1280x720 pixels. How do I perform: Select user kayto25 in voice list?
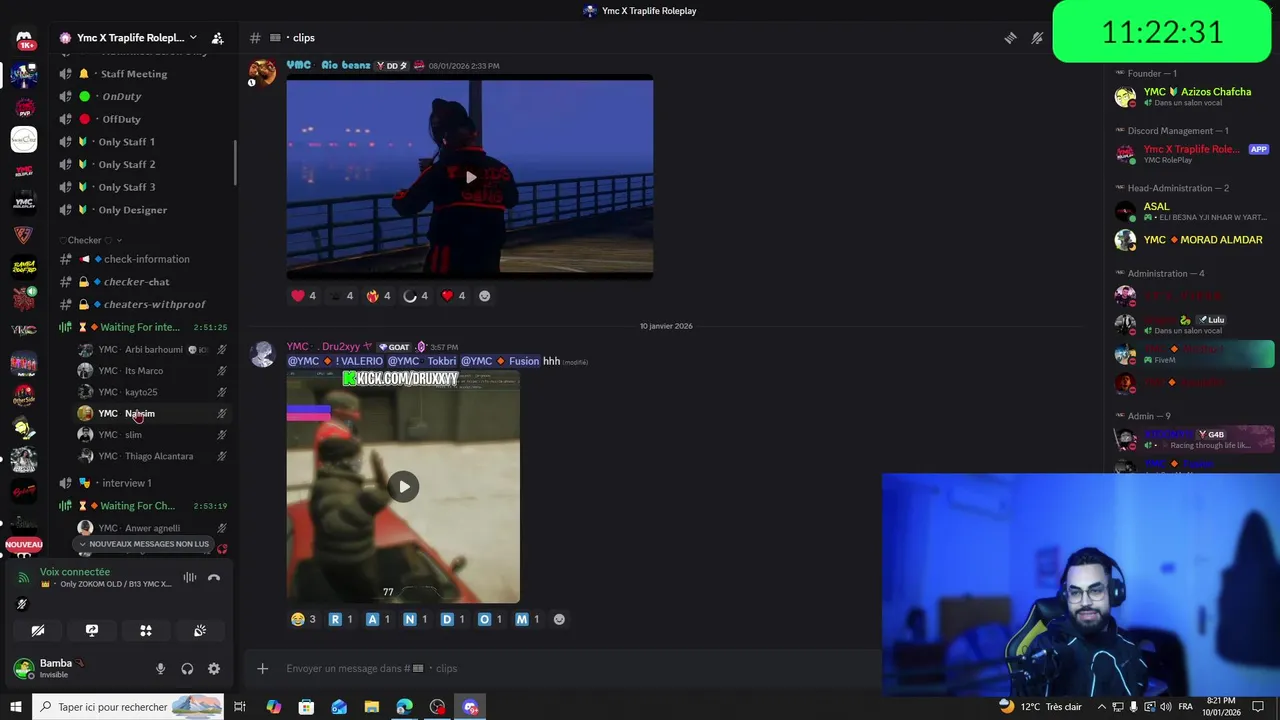tap(152, 392)
